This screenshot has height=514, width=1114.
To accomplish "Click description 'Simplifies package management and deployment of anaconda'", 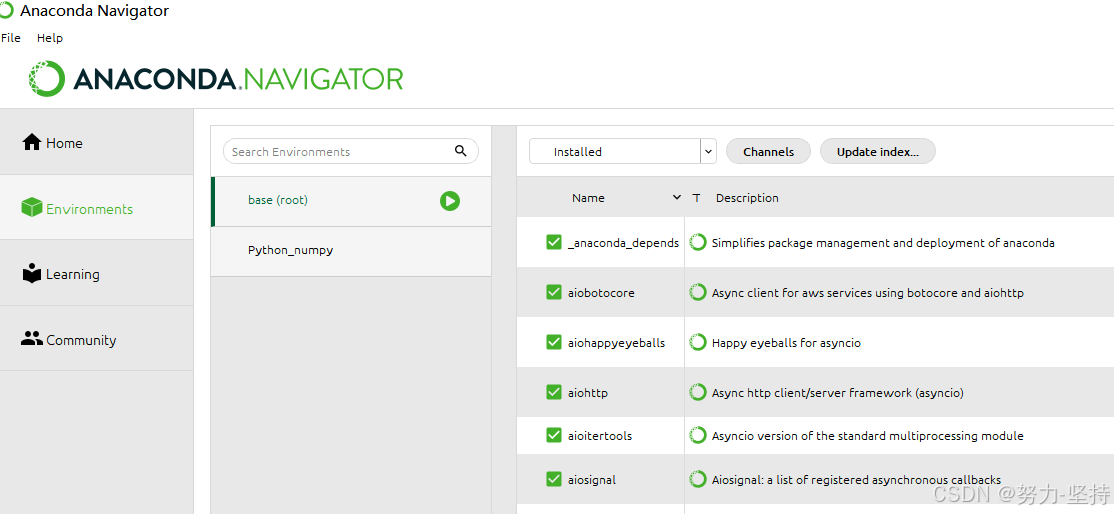I will [883, 243].
